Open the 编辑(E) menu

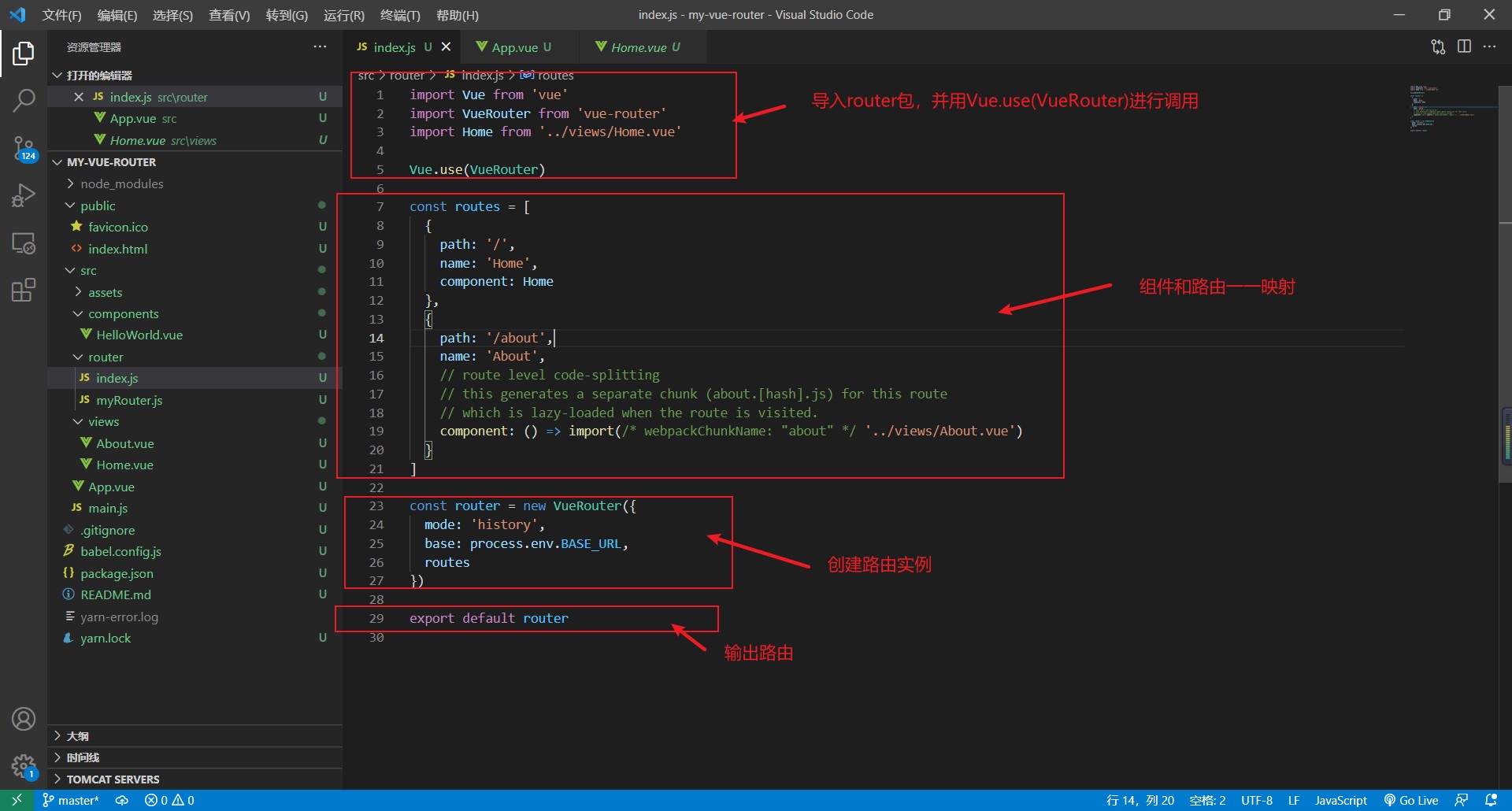pos(117,15)
